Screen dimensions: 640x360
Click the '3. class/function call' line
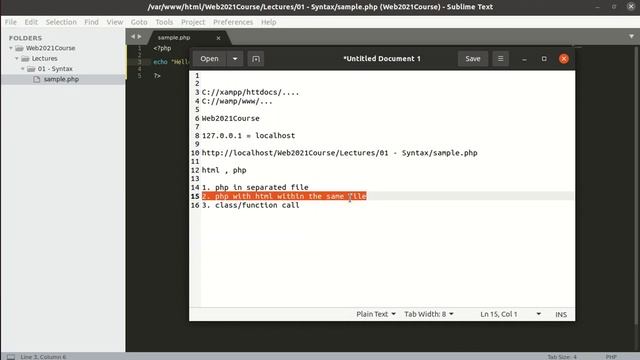pyautogui.click(x=251, y=205)
